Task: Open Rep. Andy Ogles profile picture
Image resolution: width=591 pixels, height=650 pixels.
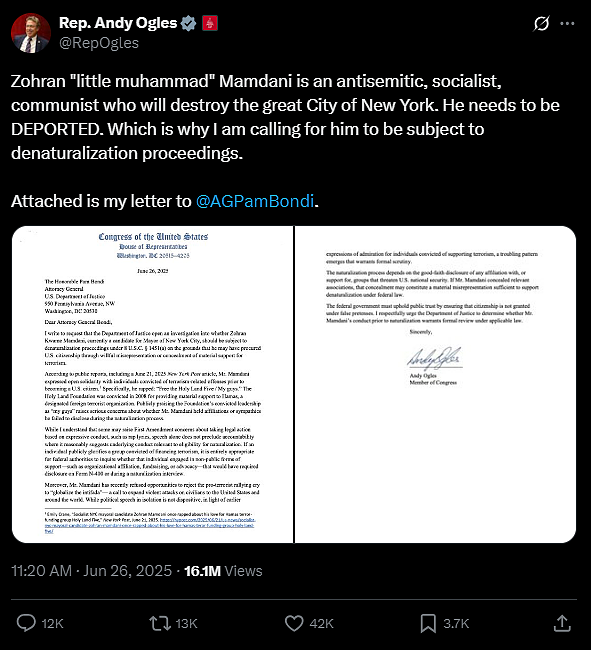Action: (31, 33)
